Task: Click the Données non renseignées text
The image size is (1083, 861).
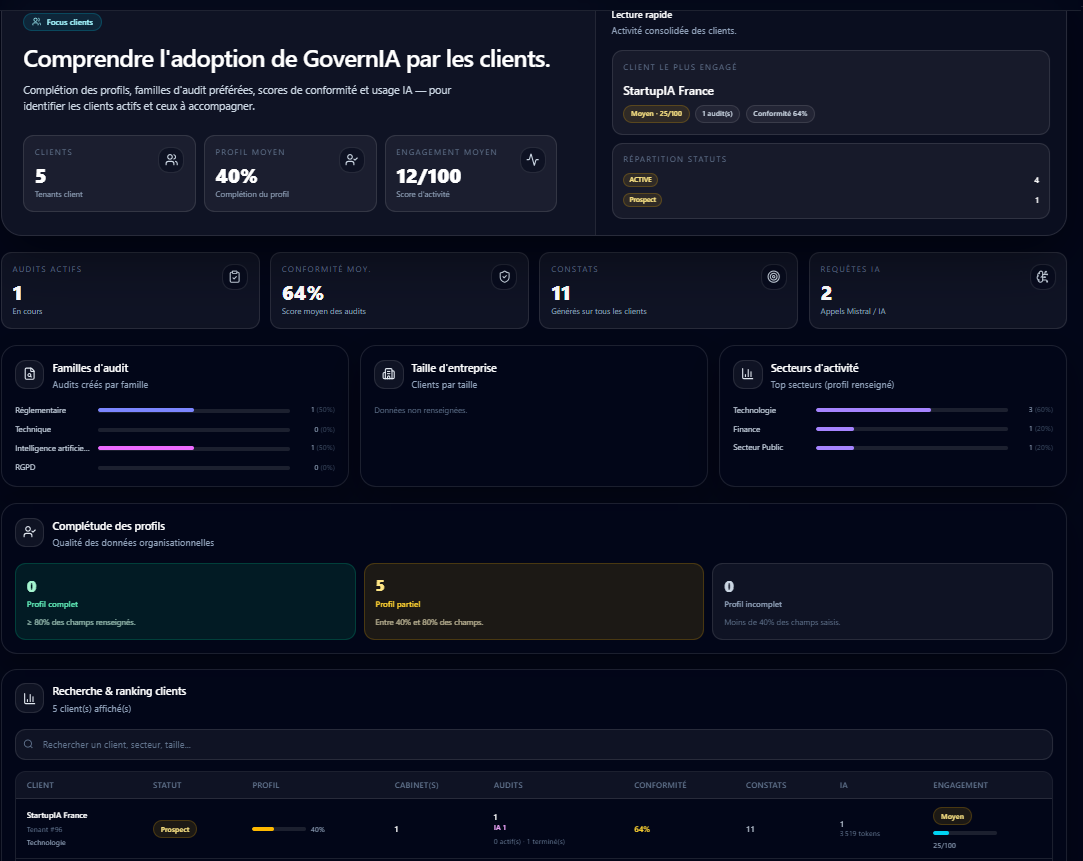Action: click(421, 411)
